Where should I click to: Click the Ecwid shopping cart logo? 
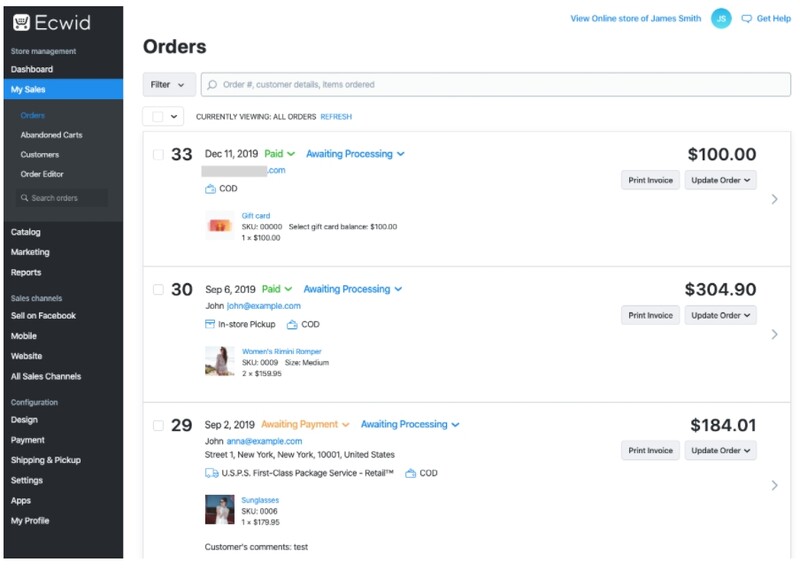pos(21,22)
